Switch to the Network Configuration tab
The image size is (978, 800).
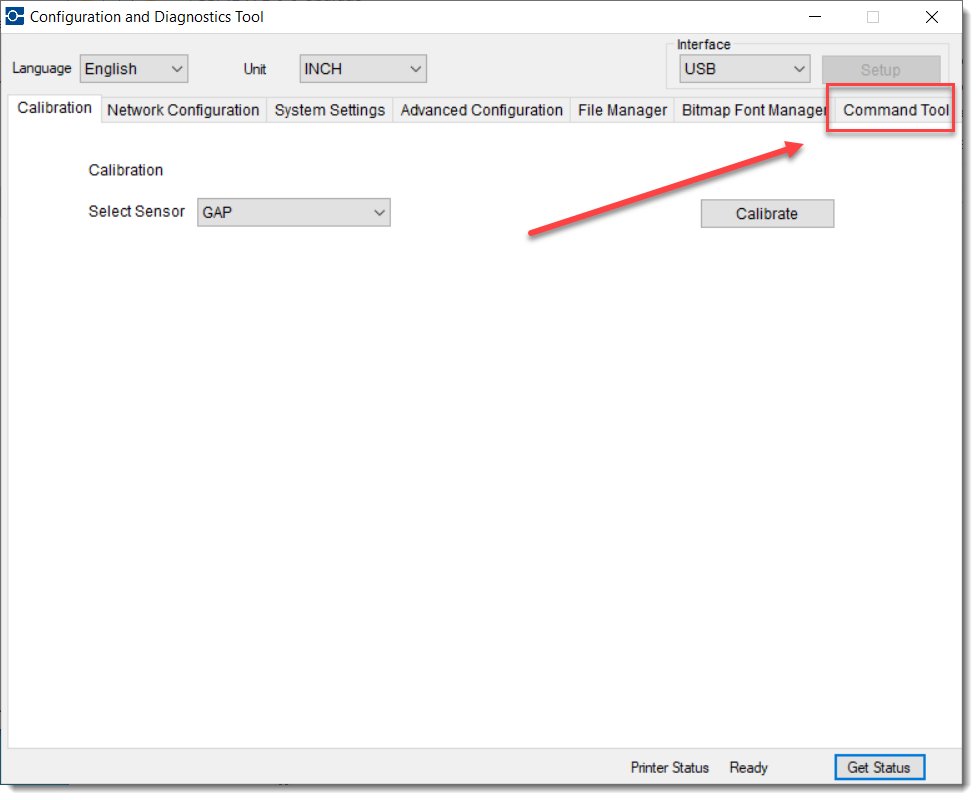tap(183, 110)
